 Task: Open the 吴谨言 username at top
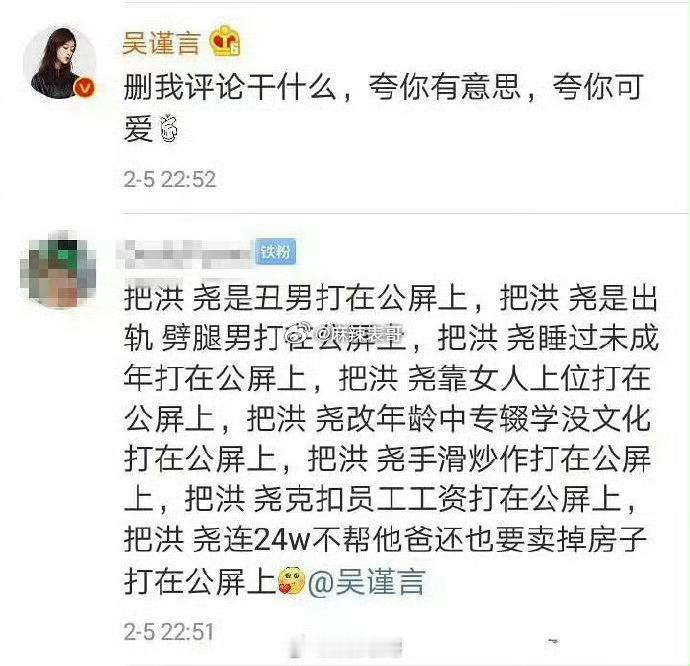(161, 43)
